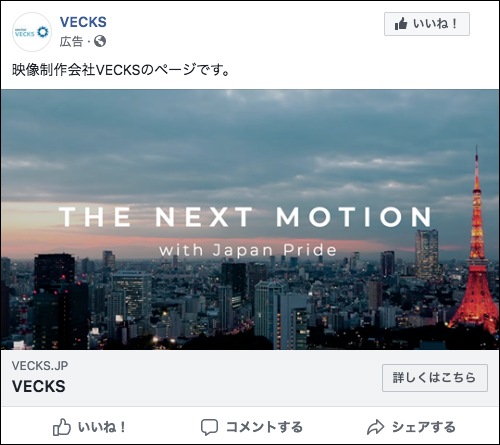
Task: Open the VECKS page name link
Action: [83, 22]
